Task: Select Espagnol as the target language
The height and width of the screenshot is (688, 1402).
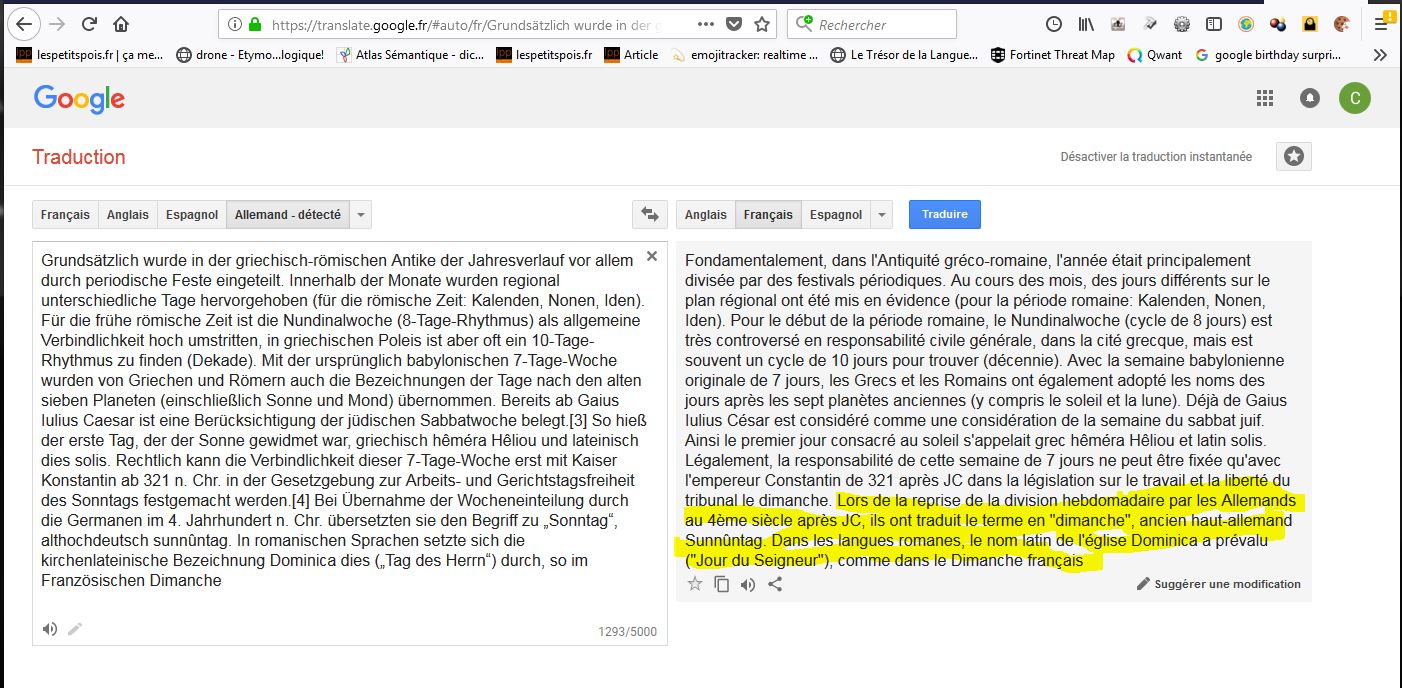Action: [x=836, y=214]
